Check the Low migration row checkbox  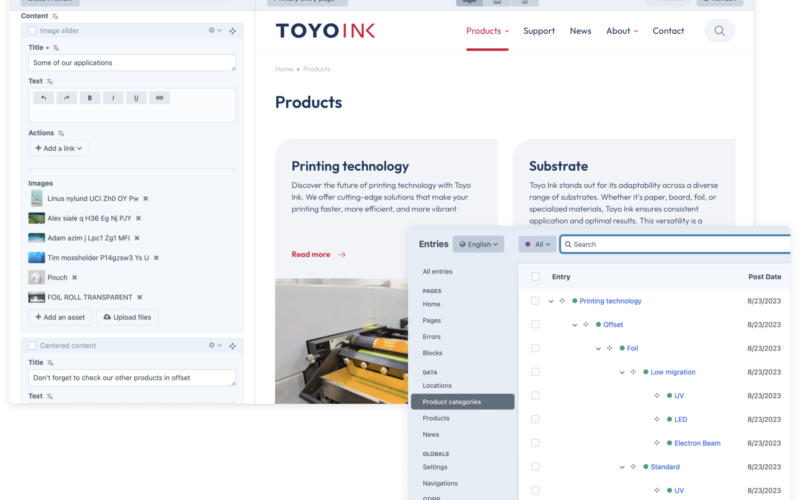535,372
